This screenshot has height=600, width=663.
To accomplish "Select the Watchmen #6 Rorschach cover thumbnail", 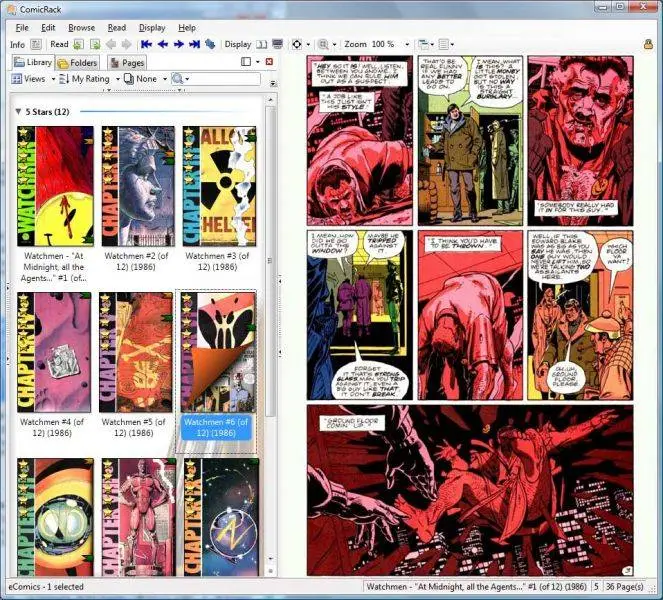I will 218,352.
